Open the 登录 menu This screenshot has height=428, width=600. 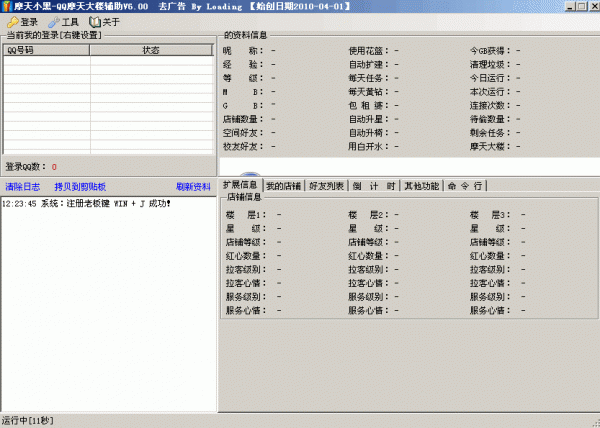(x=23, y=22)
